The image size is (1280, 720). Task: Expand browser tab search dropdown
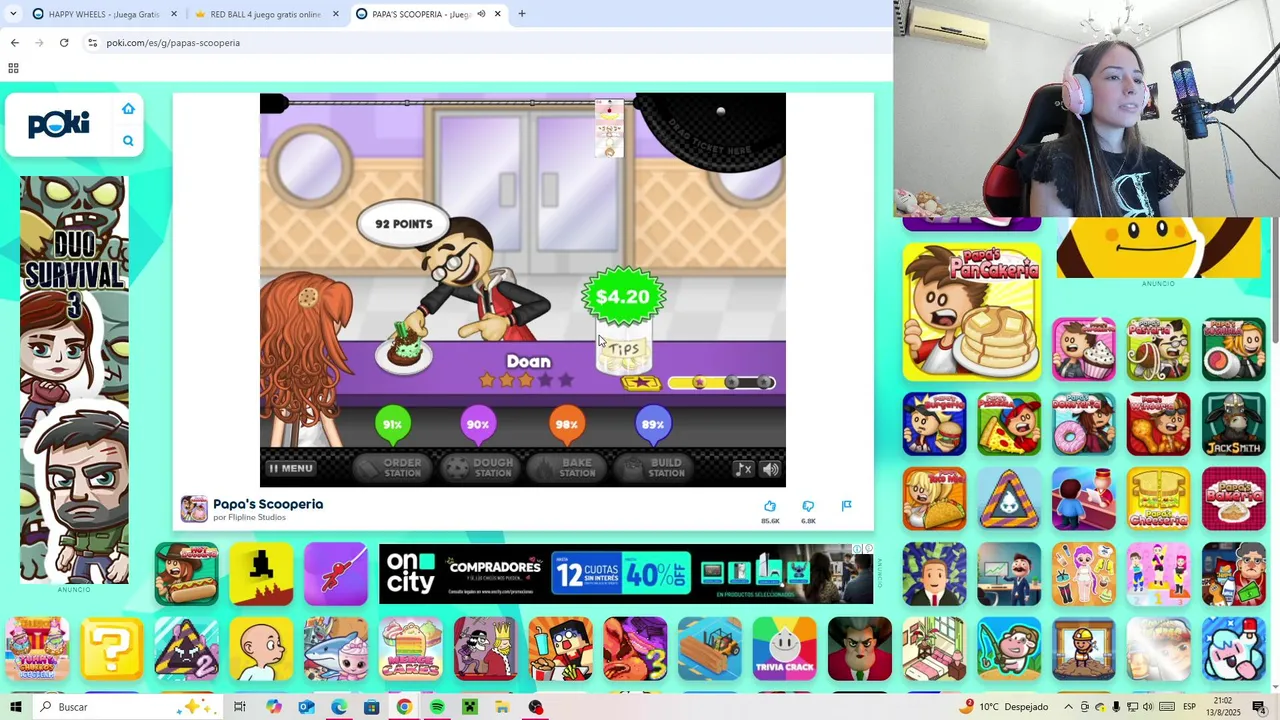coord(13,14)
